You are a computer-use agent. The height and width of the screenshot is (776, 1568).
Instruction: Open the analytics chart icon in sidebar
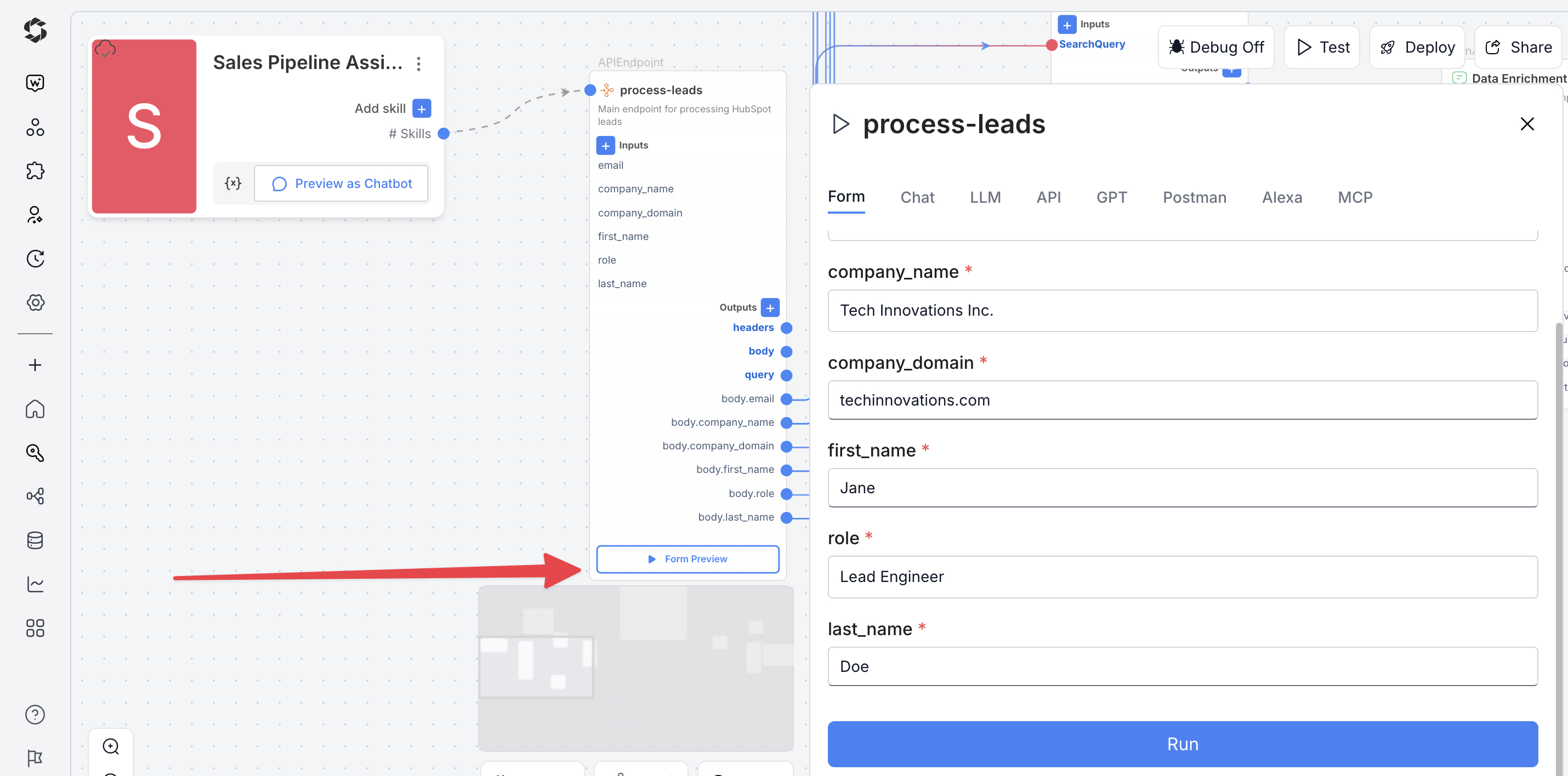pyautogui.click(x=35, y=584)
